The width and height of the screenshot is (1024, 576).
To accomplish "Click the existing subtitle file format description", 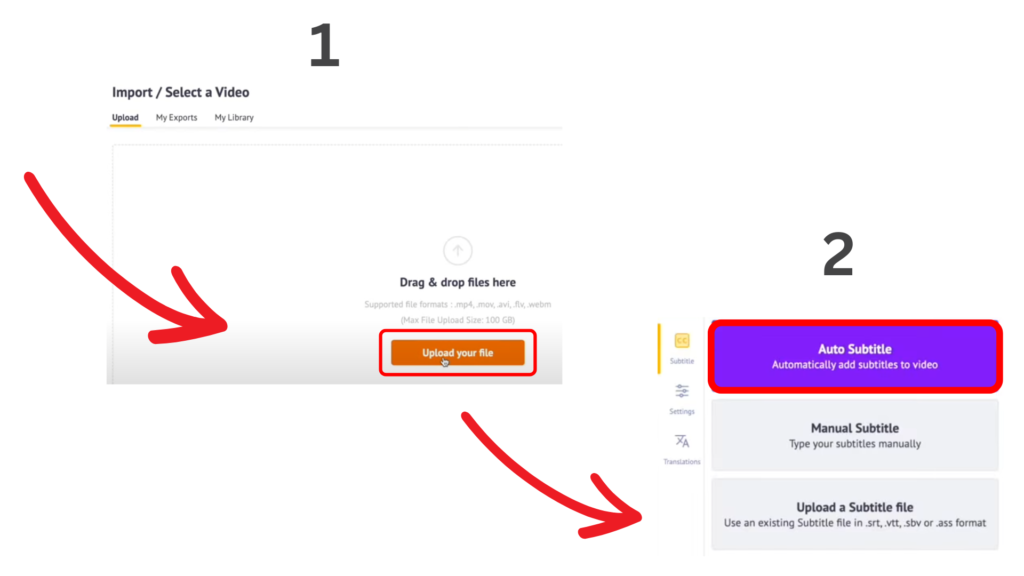I will 855,524.
